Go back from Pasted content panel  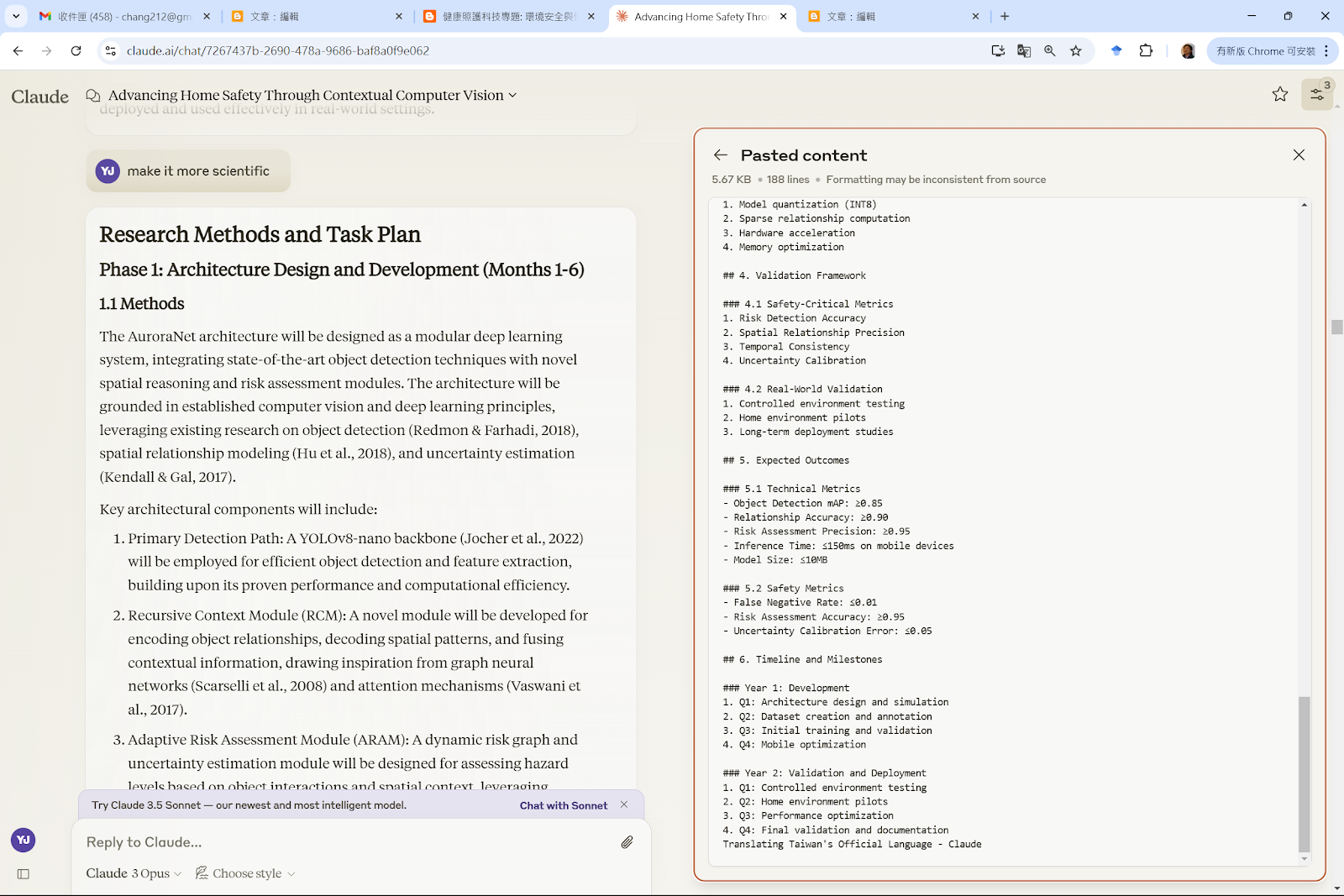721,155
